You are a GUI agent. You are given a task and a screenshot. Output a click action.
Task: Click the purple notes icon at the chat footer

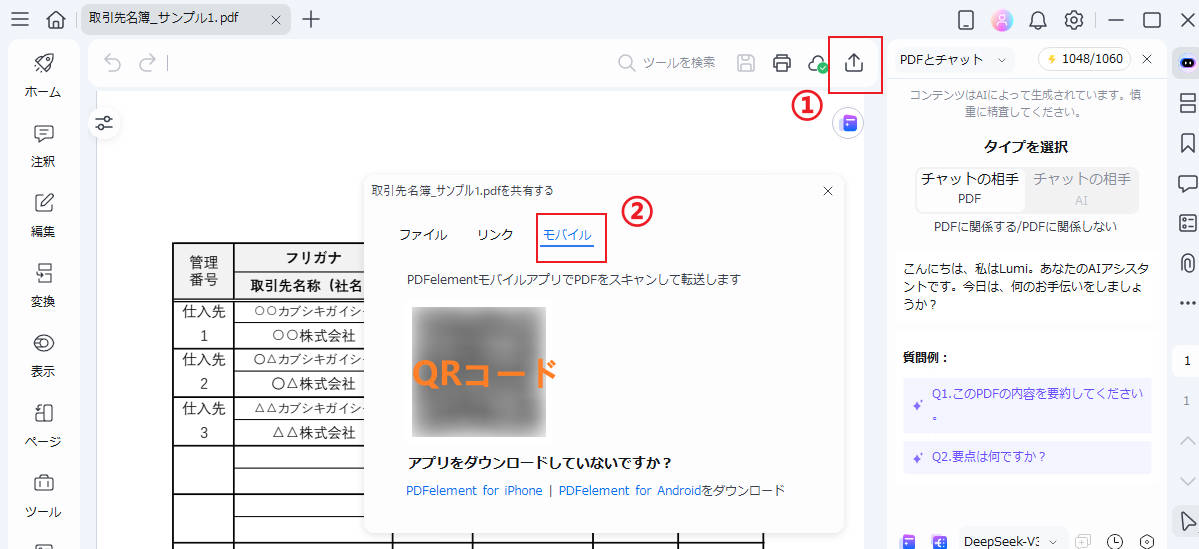pyautogui.click(x=908, y=541)
